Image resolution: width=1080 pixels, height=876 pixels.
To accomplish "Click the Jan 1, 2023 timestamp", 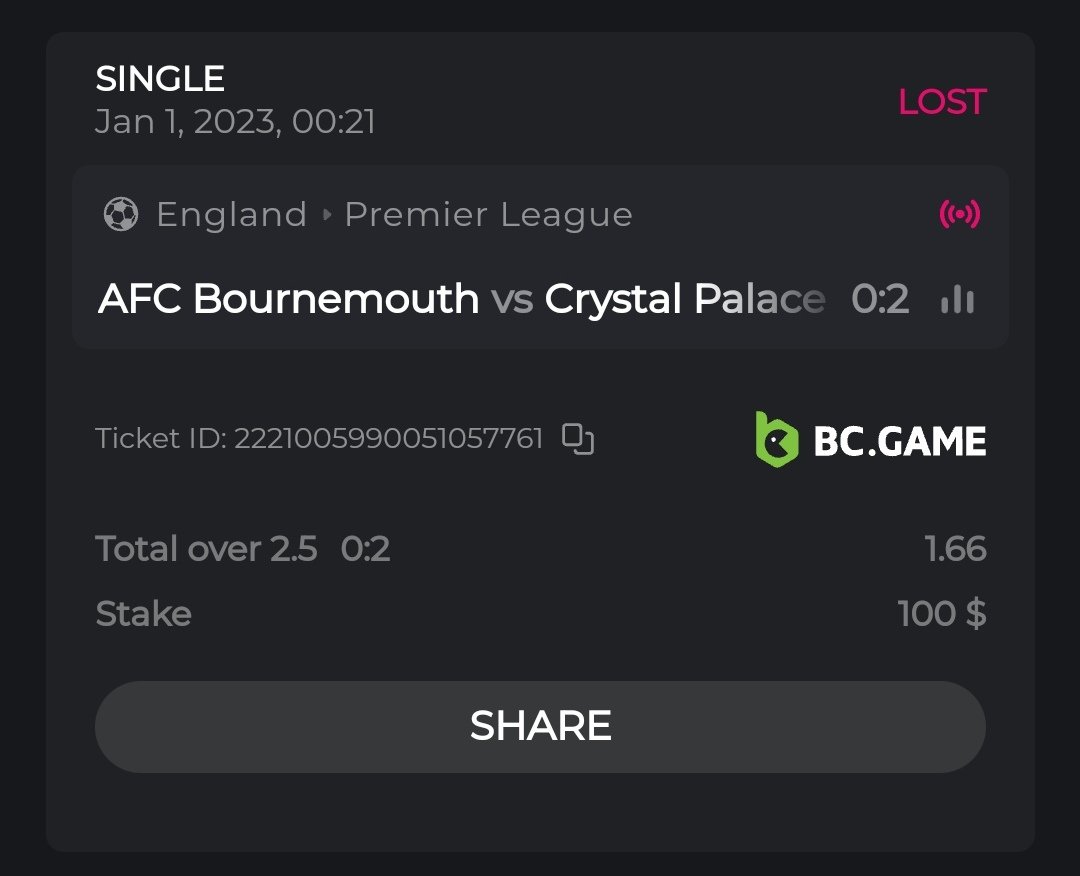I will (235, 122).
